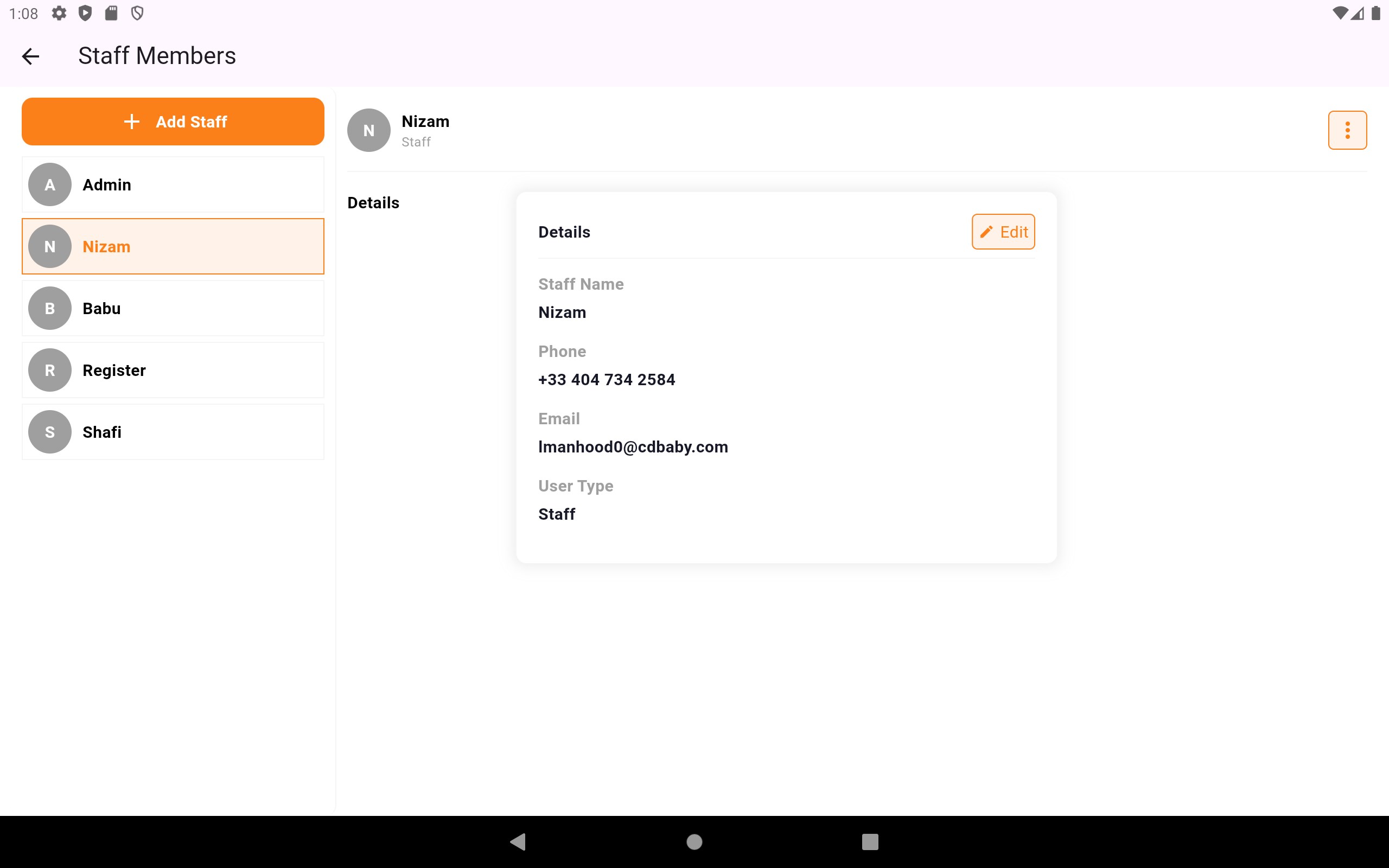Viewport: 1389px width, 868px height.
Task: Click the B avatar circle for Babu
Action: tap(50, 308)
